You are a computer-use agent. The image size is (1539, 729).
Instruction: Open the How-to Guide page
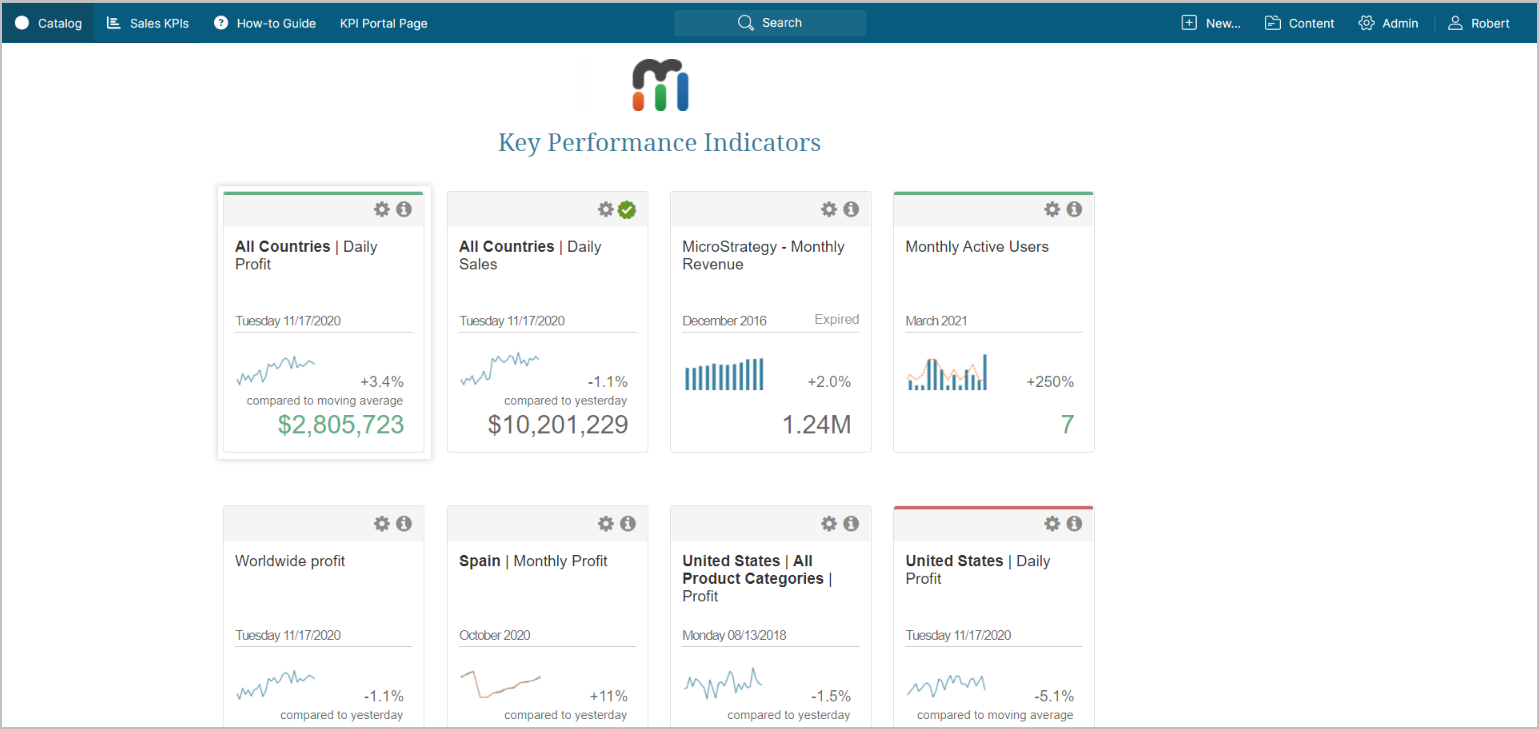(x=265, y=23)
